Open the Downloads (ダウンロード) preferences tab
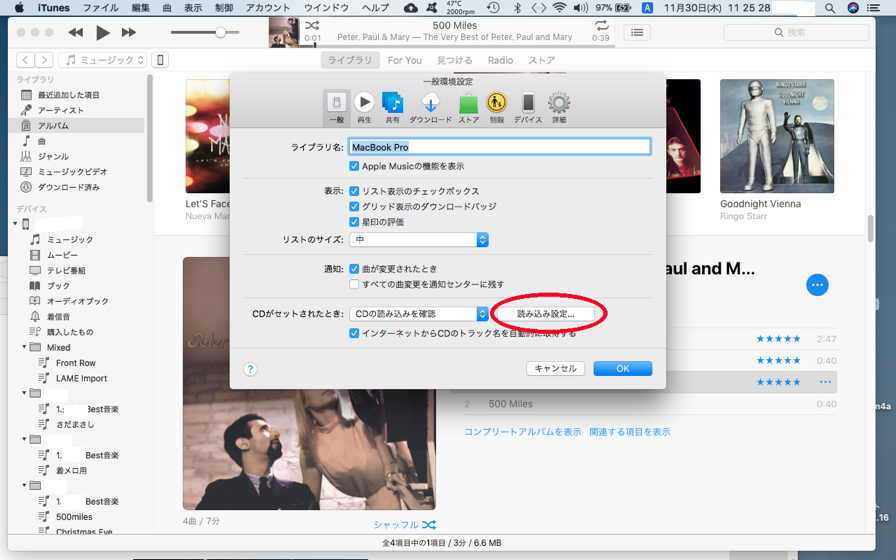The image size is (896, 560). [x=430, y=107]
